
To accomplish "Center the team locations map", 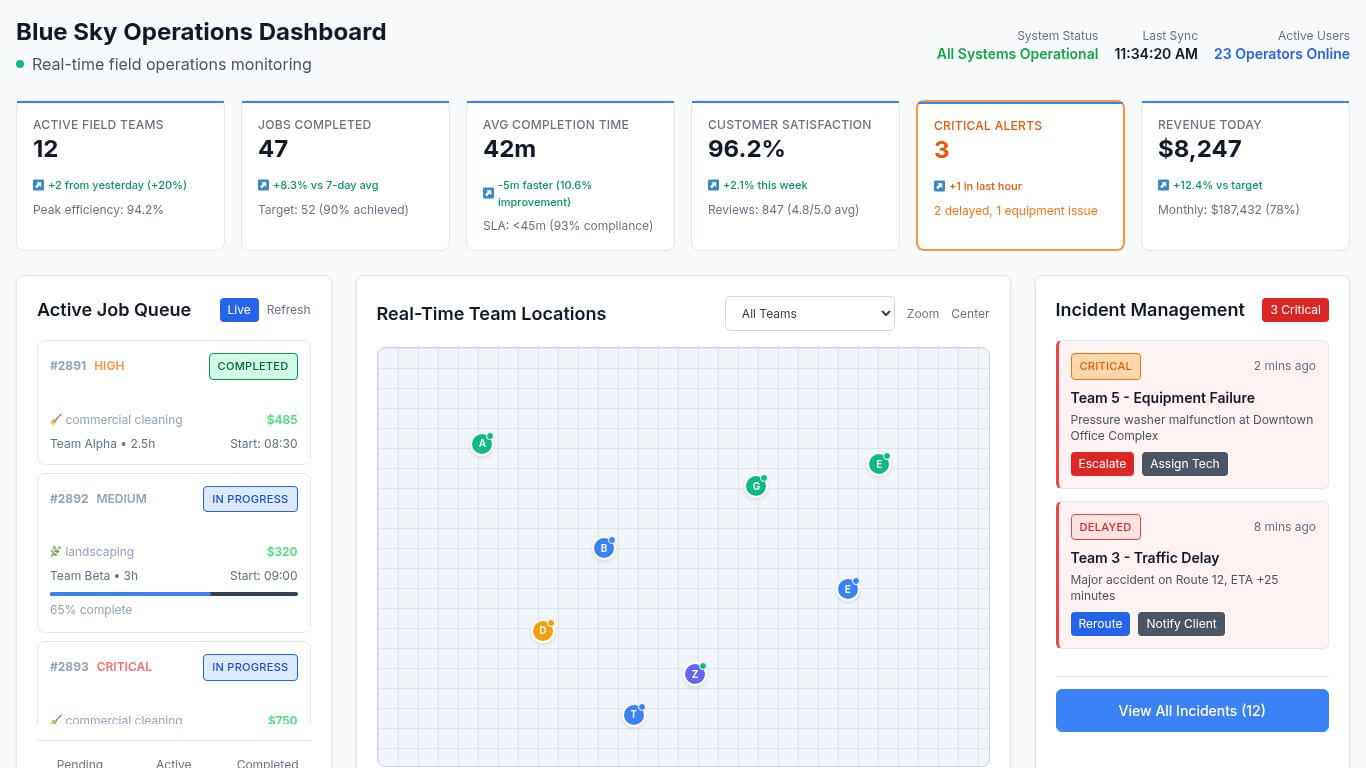I will pos(969,314).
